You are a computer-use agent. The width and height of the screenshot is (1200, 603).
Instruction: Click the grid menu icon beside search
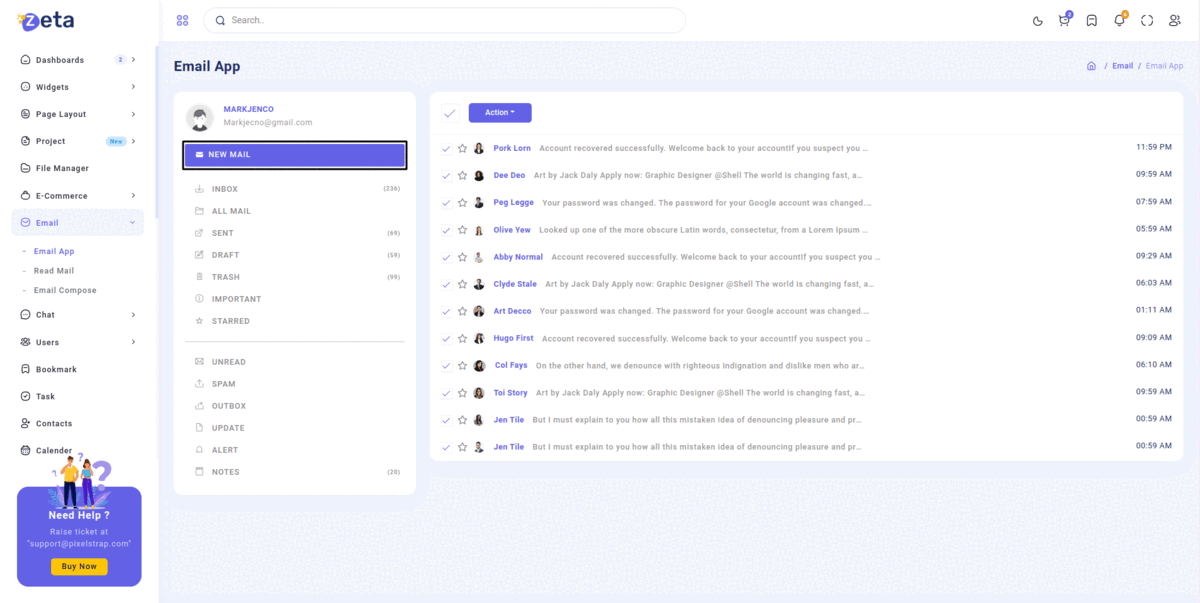click(182, 20)
